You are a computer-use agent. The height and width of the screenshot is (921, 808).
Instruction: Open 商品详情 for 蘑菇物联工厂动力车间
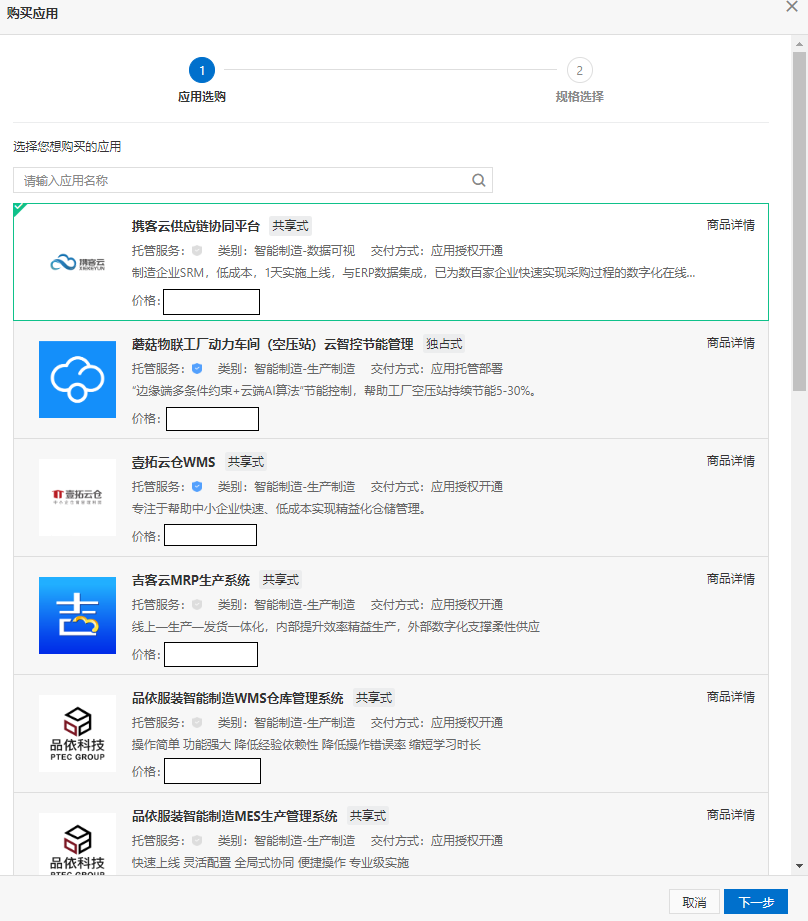pyautogui.click(x=730, y=343)
